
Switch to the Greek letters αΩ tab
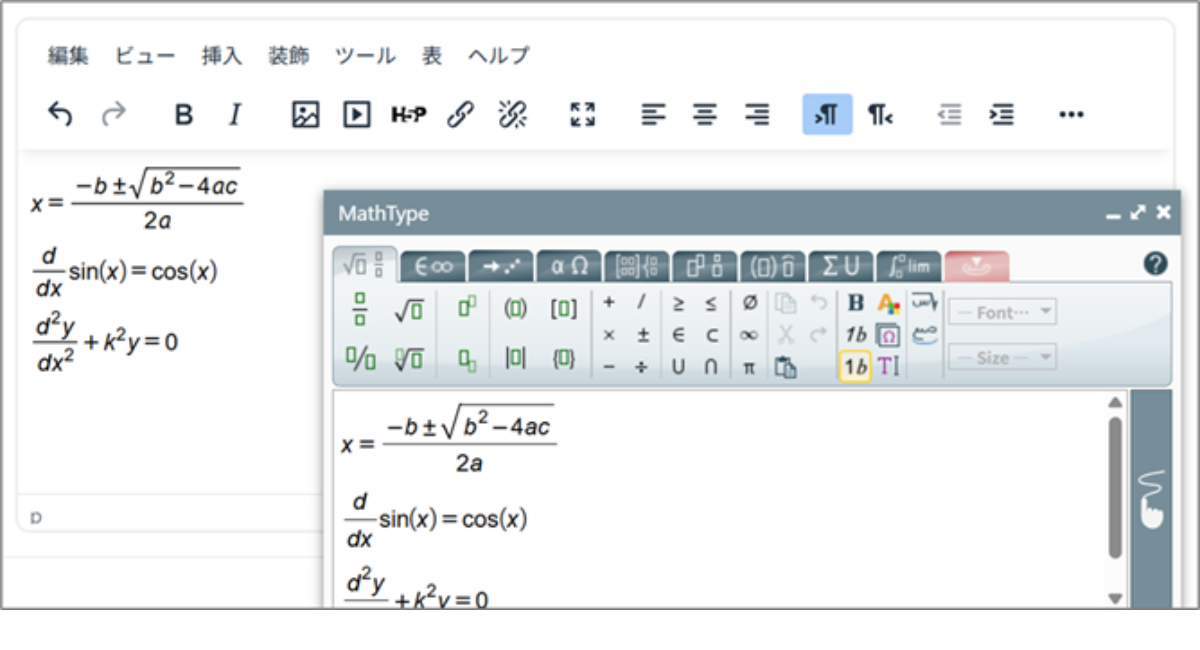[567, 265]
